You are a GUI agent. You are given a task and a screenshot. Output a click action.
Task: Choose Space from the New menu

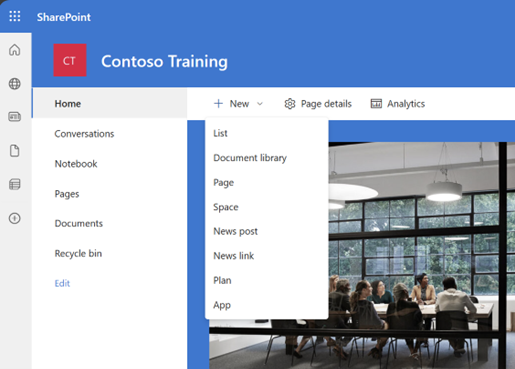click(267, 207)
